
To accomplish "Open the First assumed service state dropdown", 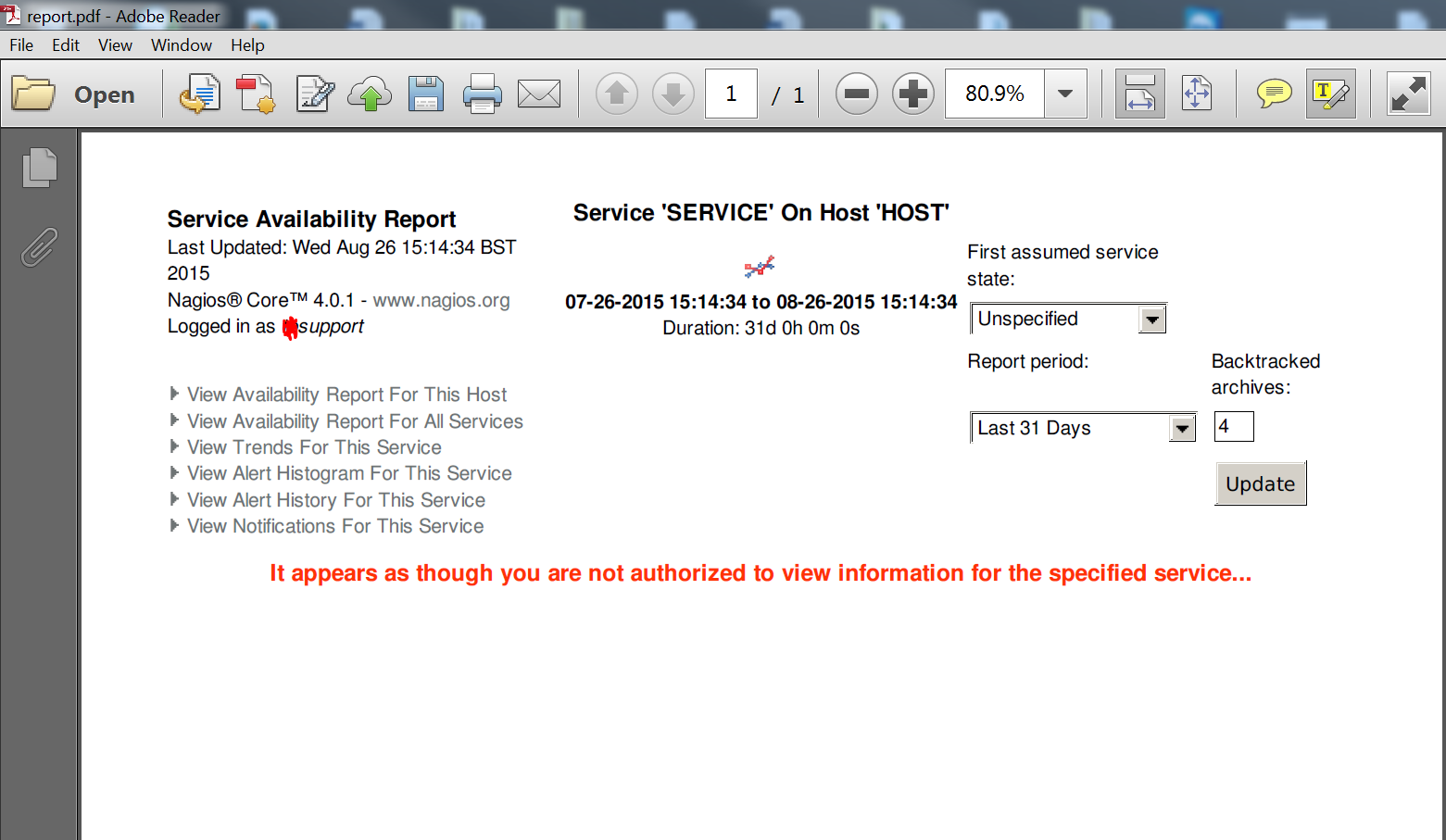I will pyautogui.click(x=1151, y=320).
